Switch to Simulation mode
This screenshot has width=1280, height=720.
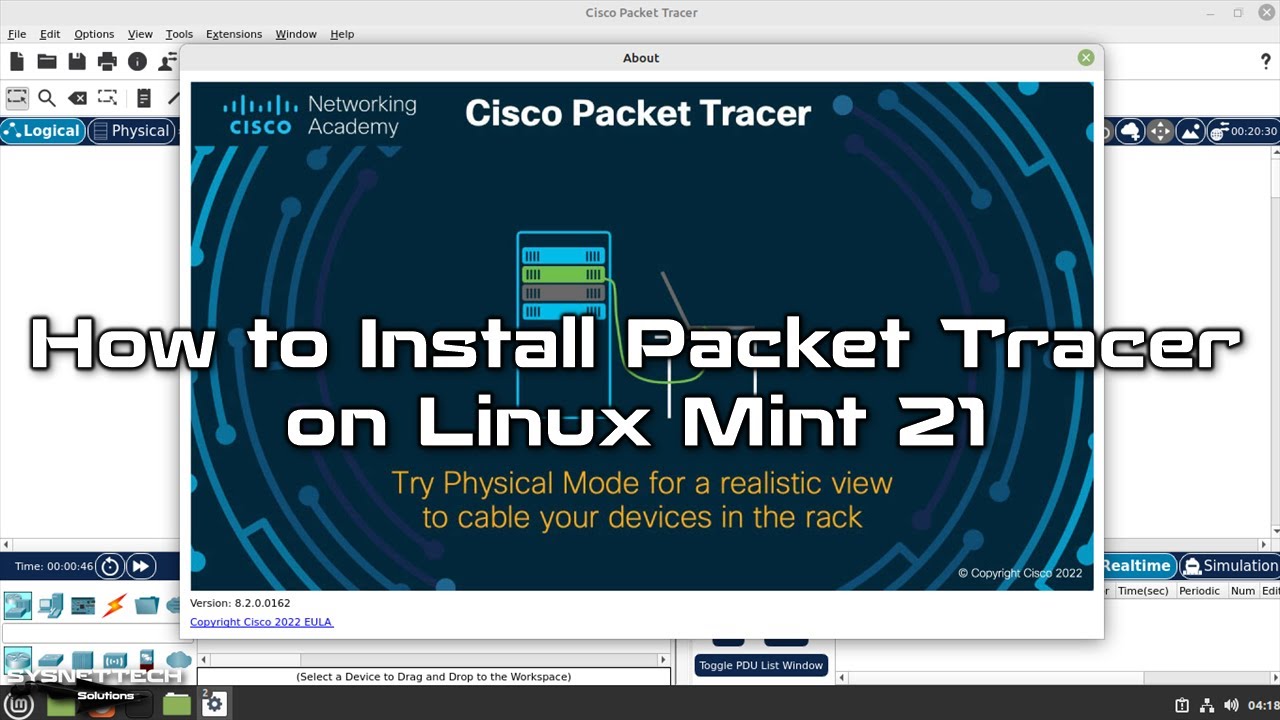[1230, 566]
